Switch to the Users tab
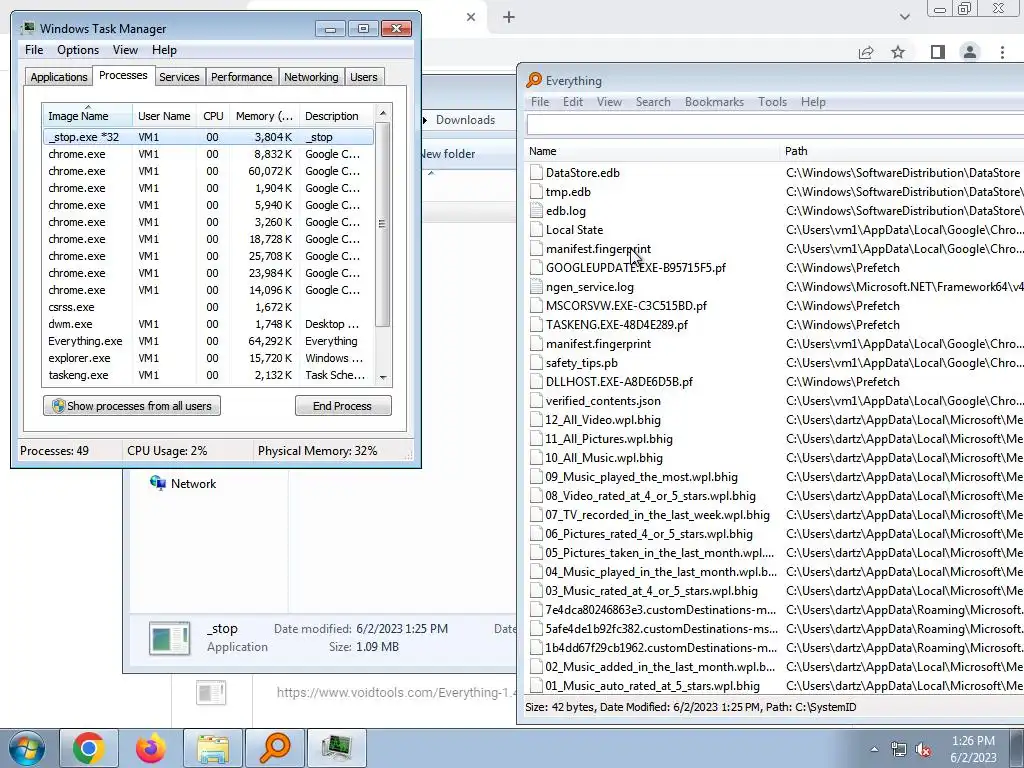This screenshot has height=768, width=1024. (364, 77)
